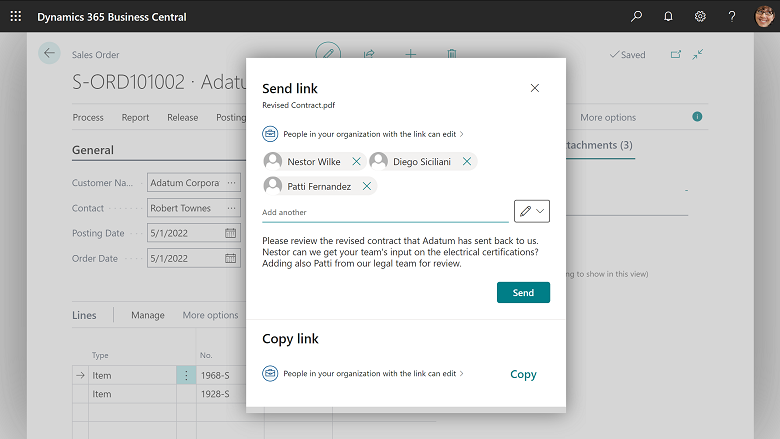
Task: Open the Report menu
Action: (x=135, y=117)
